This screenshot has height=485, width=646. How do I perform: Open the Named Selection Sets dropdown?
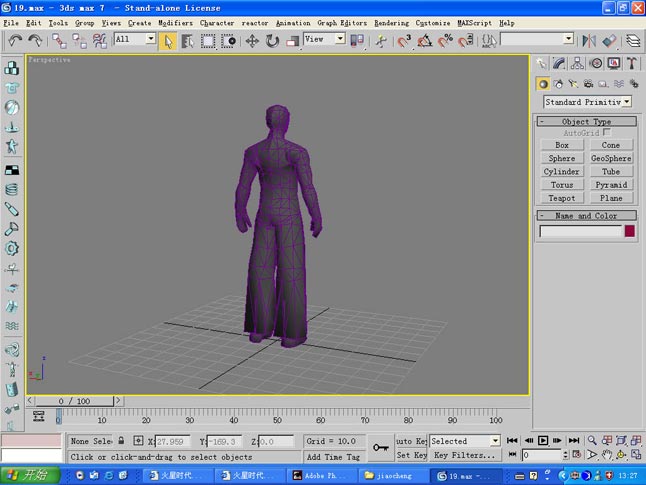click(x=537, y=39)
